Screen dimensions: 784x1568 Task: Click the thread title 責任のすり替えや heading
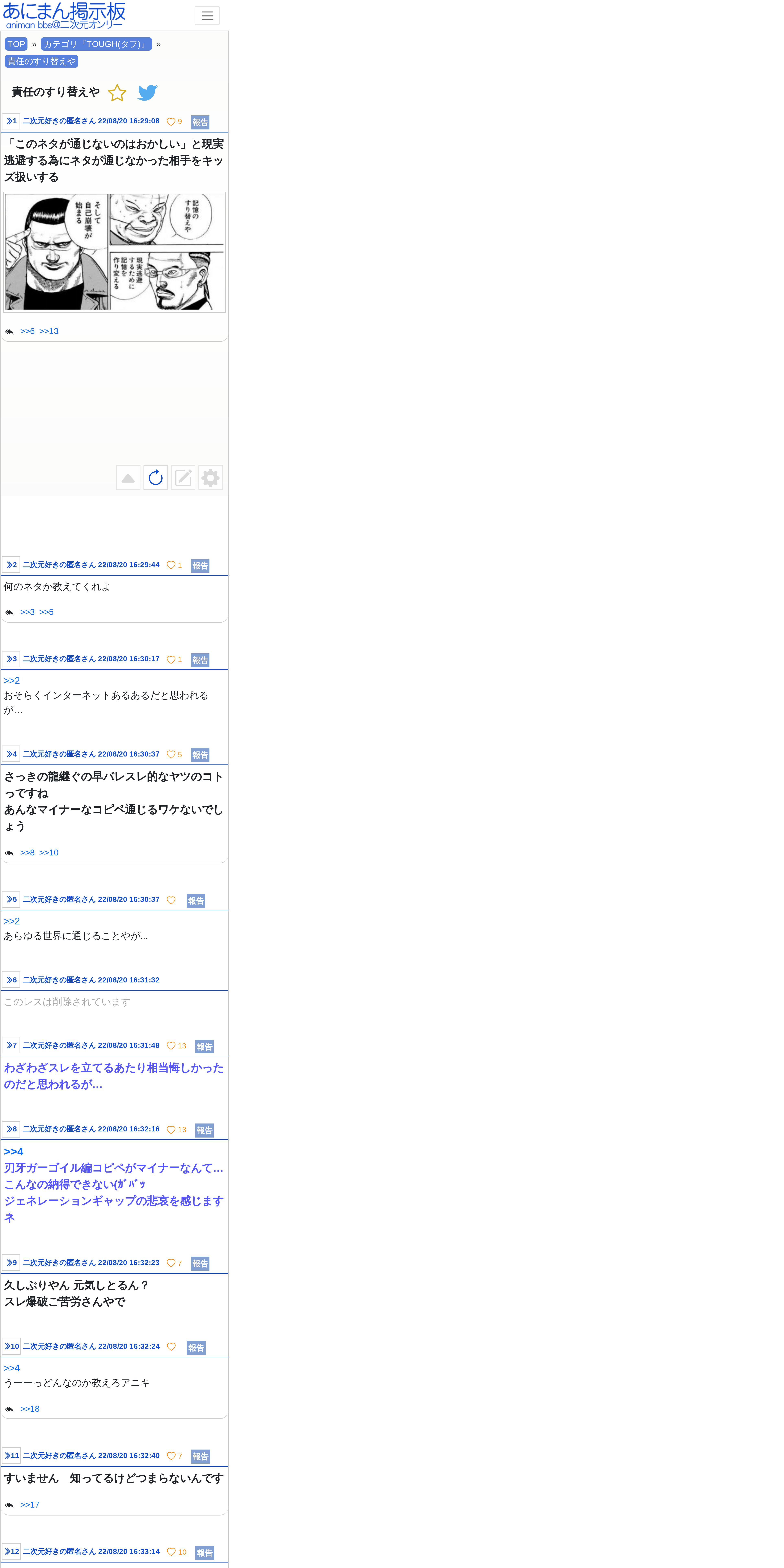pyautogui.click(x=55, y=92)
